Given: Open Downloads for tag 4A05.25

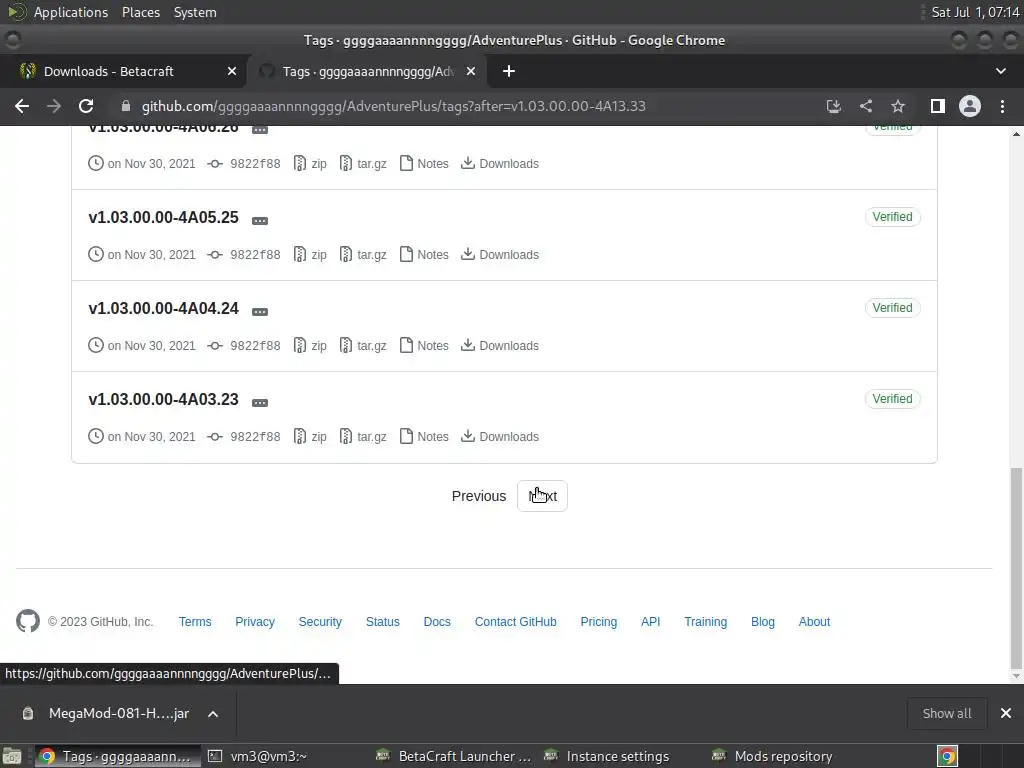Looking at the screenshot, I should 500,255.
